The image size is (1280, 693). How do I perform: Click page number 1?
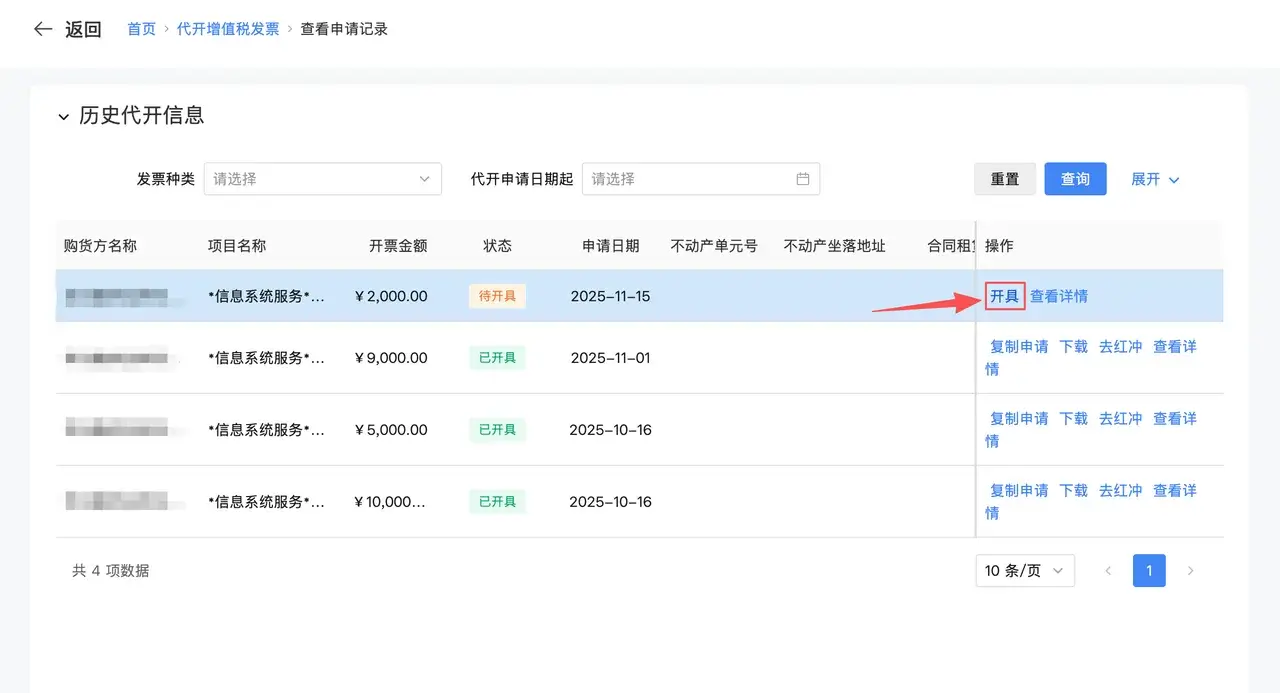click(1149, 571)
